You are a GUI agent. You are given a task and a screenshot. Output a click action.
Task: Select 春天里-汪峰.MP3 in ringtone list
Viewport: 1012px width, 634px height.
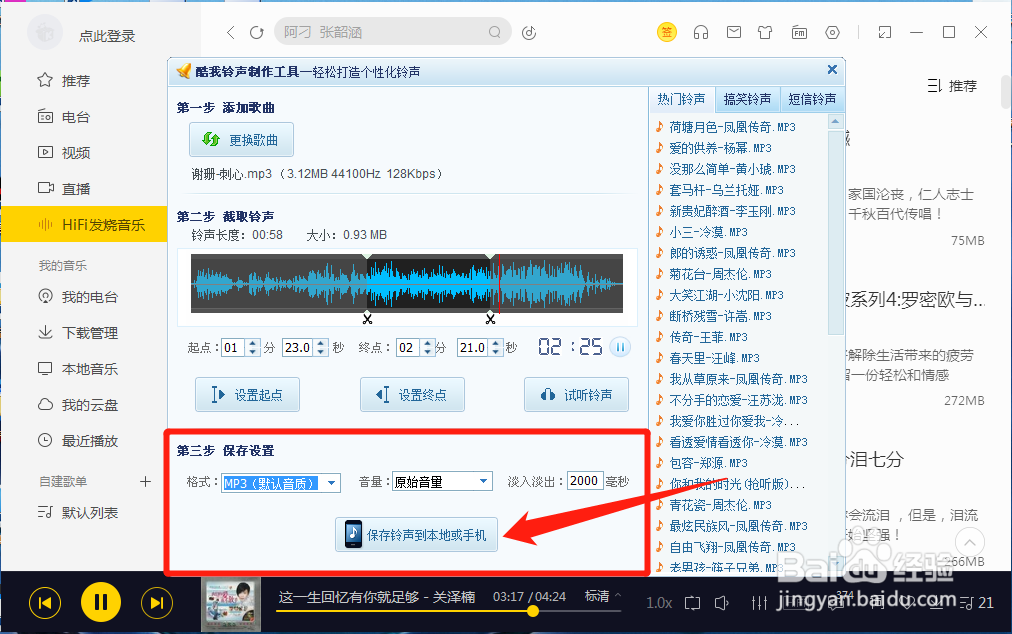tap(714, 358)
